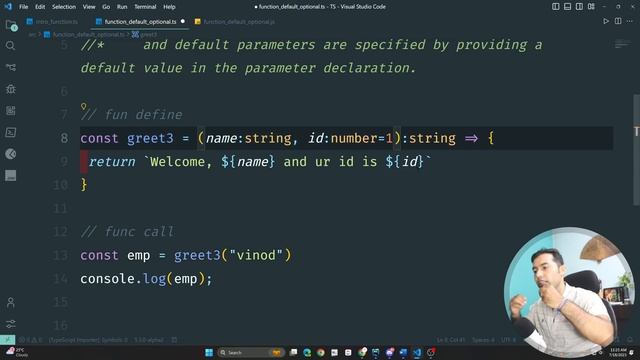This screenshot has width=640, height=360.
Task: Open the File menu
Action: coord(24,7)
